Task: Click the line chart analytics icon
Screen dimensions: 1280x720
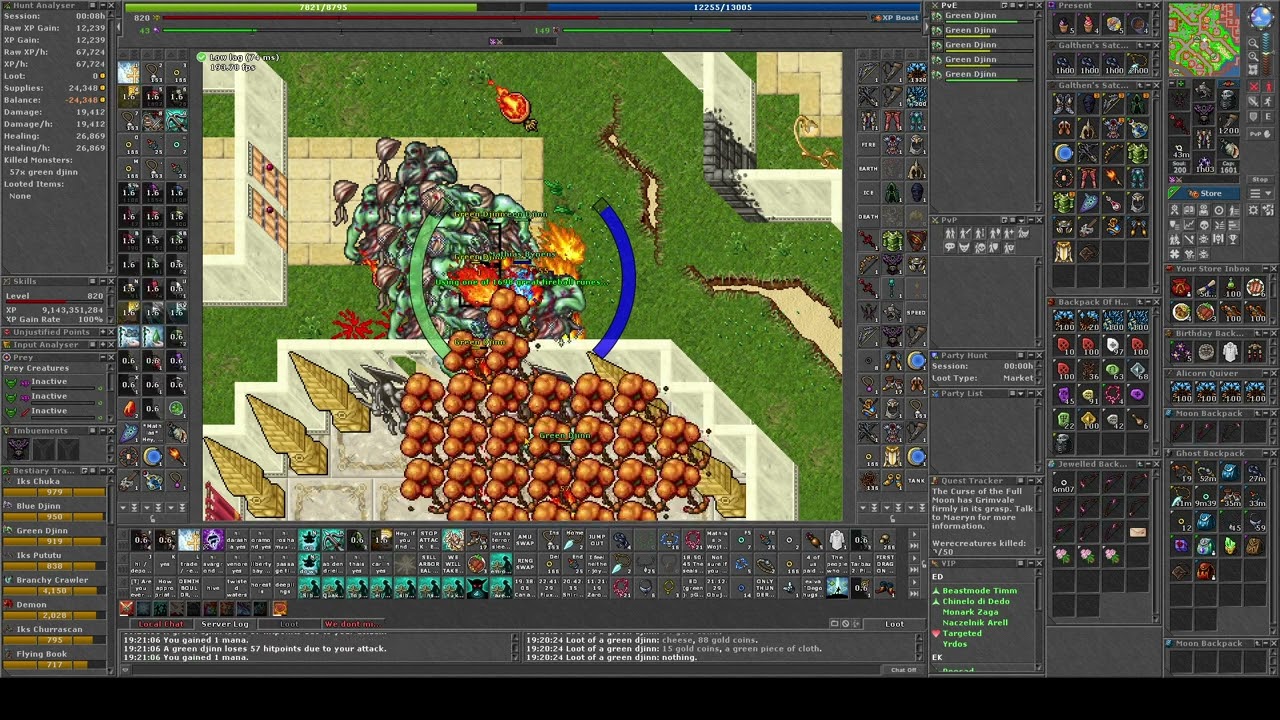Action: (x=1189, y=224)
